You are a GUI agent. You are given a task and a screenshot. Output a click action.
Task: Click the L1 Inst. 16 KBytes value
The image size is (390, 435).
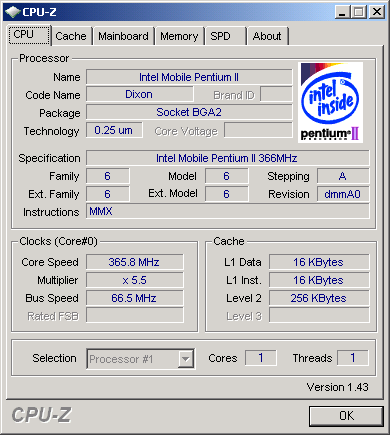click(319, 280)
